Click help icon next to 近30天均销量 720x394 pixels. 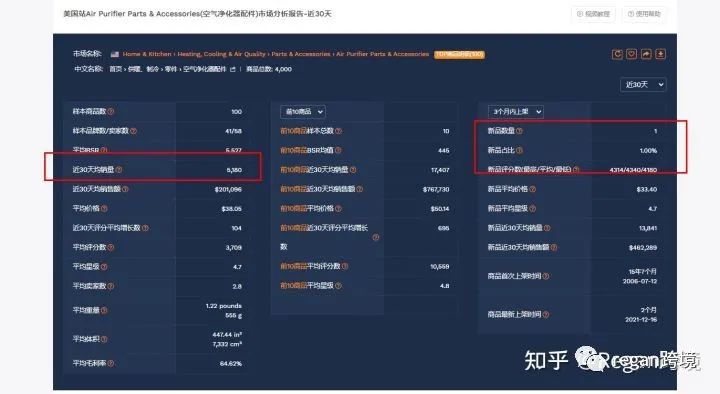118,170
